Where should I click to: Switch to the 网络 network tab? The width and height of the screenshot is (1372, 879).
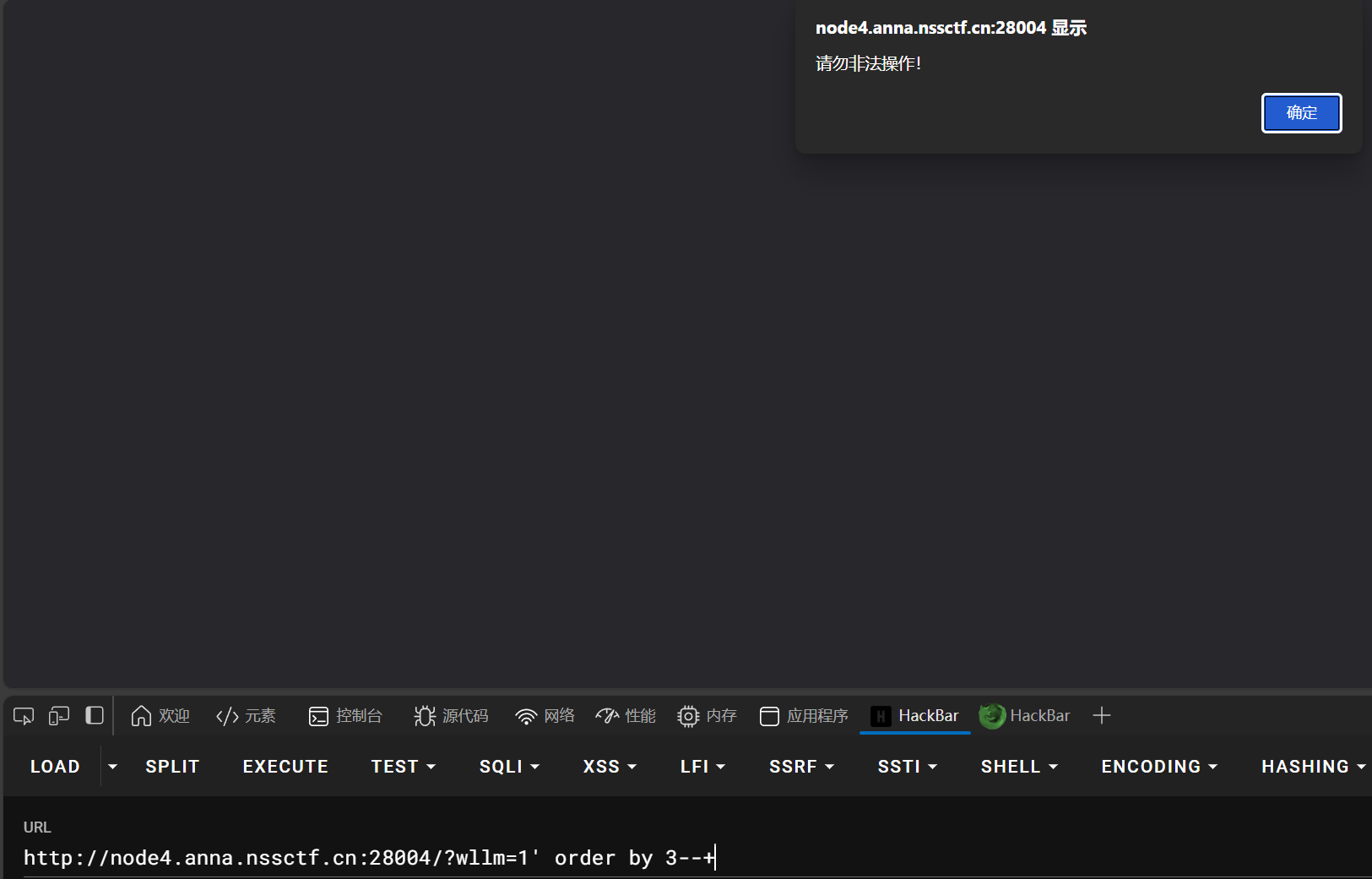545,716
